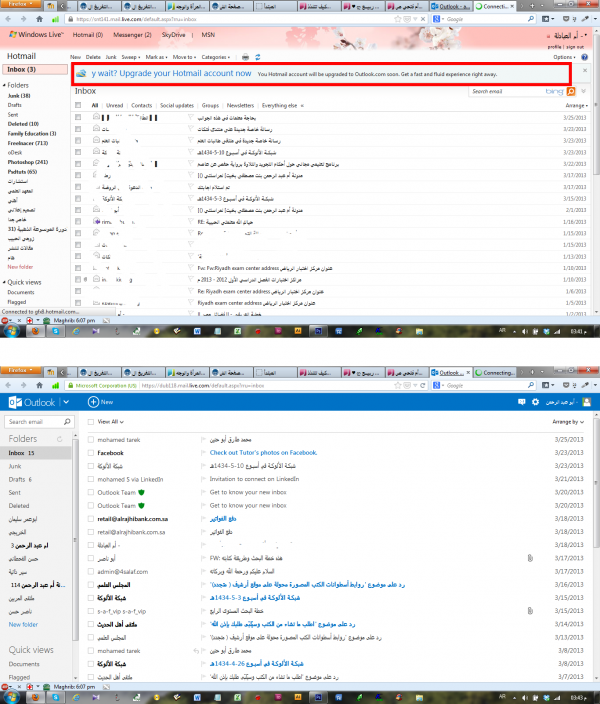Tick the s-a-f_vip message checkbox

pos(91,611)
